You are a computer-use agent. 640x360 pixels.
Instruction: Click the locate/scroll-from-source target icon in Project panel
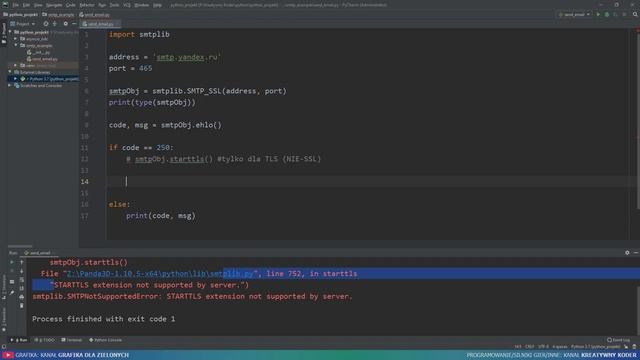[46, 24]
